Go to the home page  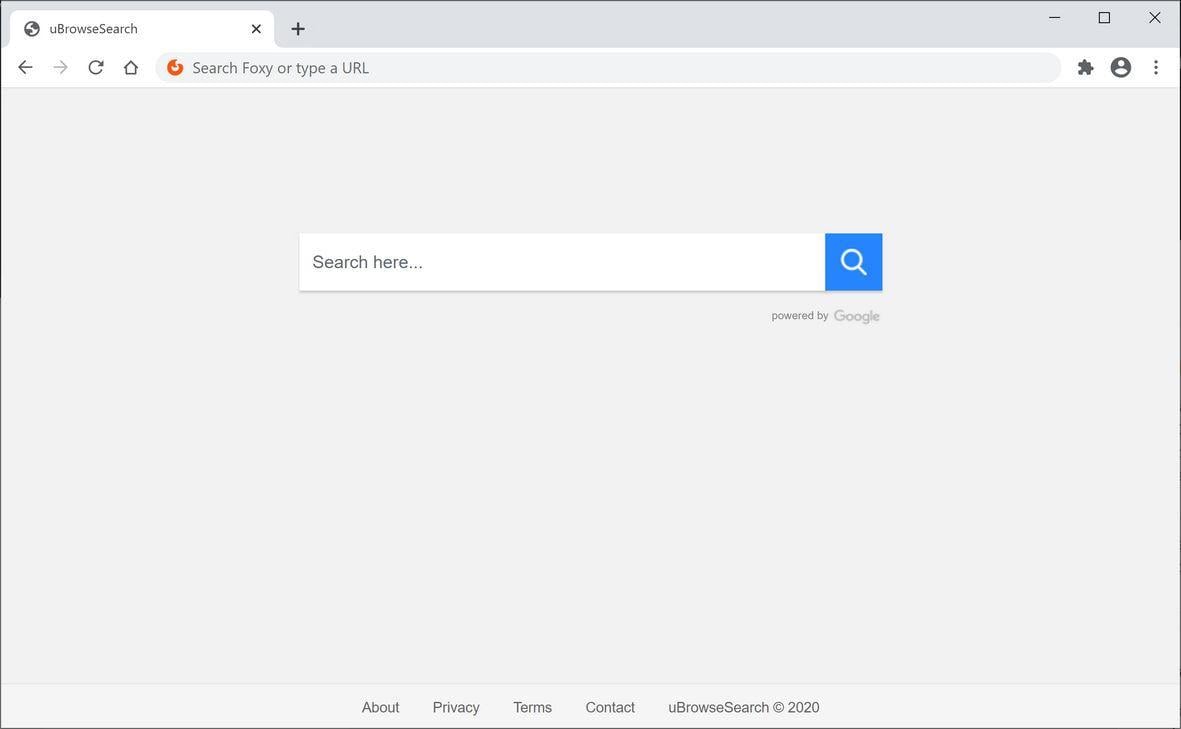click(131, 67)
